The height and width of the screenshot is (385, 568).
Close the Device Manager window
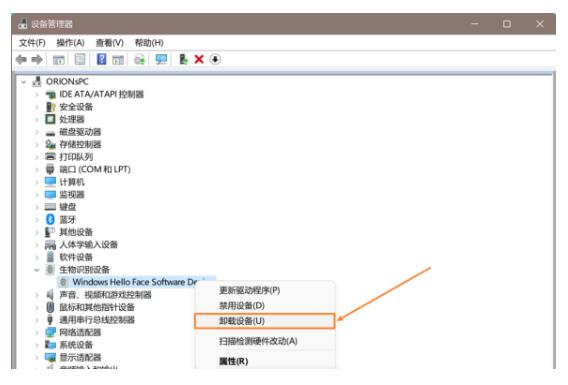540,24
